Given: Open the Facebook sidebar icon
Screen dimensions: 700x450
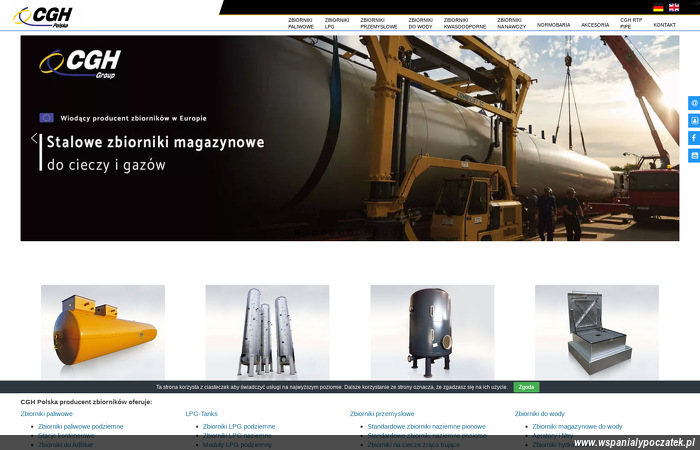Looking at the screenshot, I should point(694,138).
